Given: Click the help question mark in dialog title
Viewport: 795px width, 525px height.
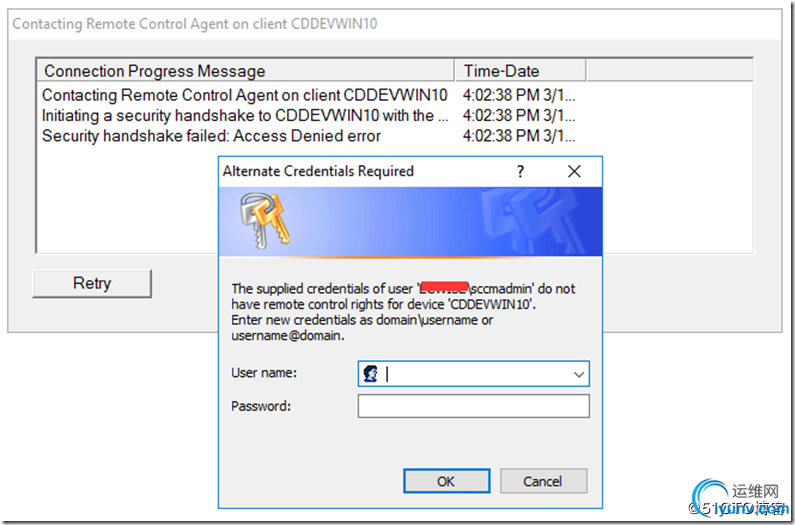Looking at the screenshot, I should point(520,171).
